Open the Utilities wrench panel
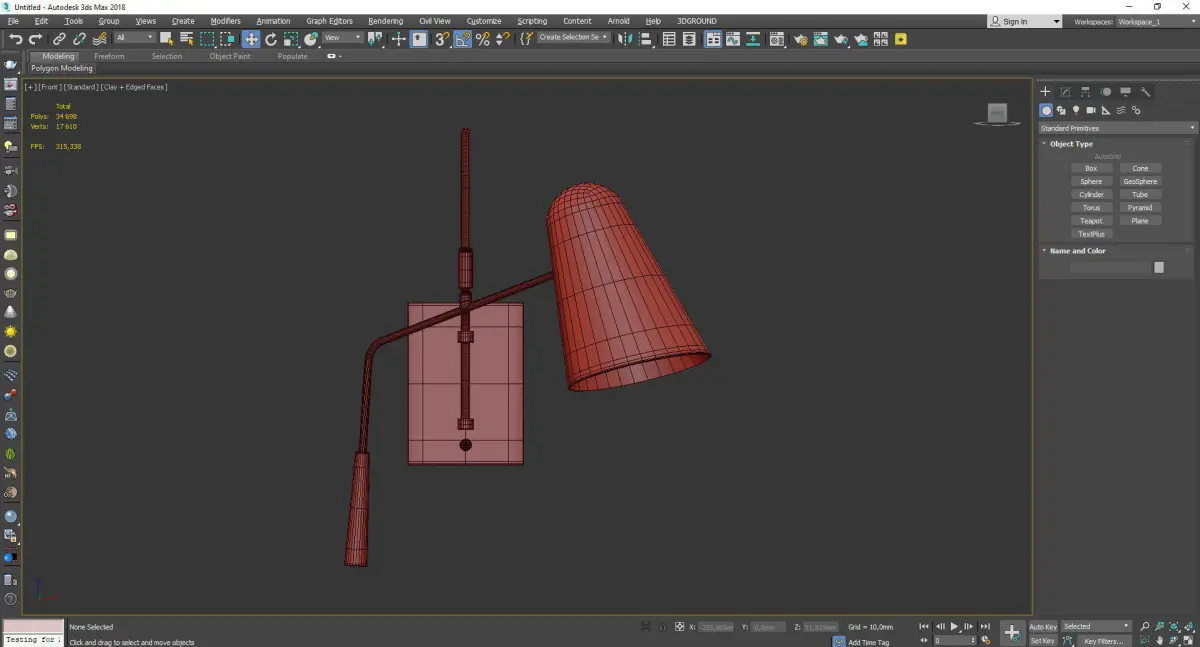 pyautogui.click(x=1146, y=92)
